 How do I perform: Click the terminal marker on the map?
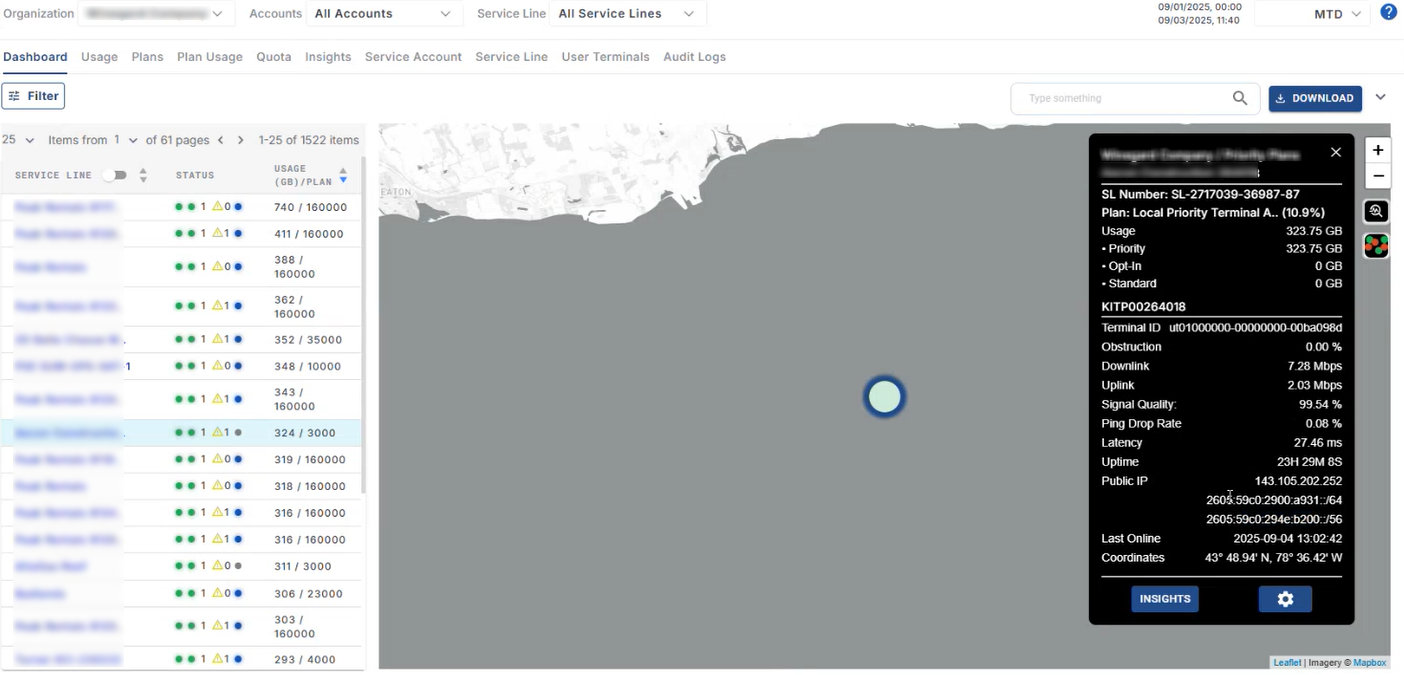click(x=884, y=397)
